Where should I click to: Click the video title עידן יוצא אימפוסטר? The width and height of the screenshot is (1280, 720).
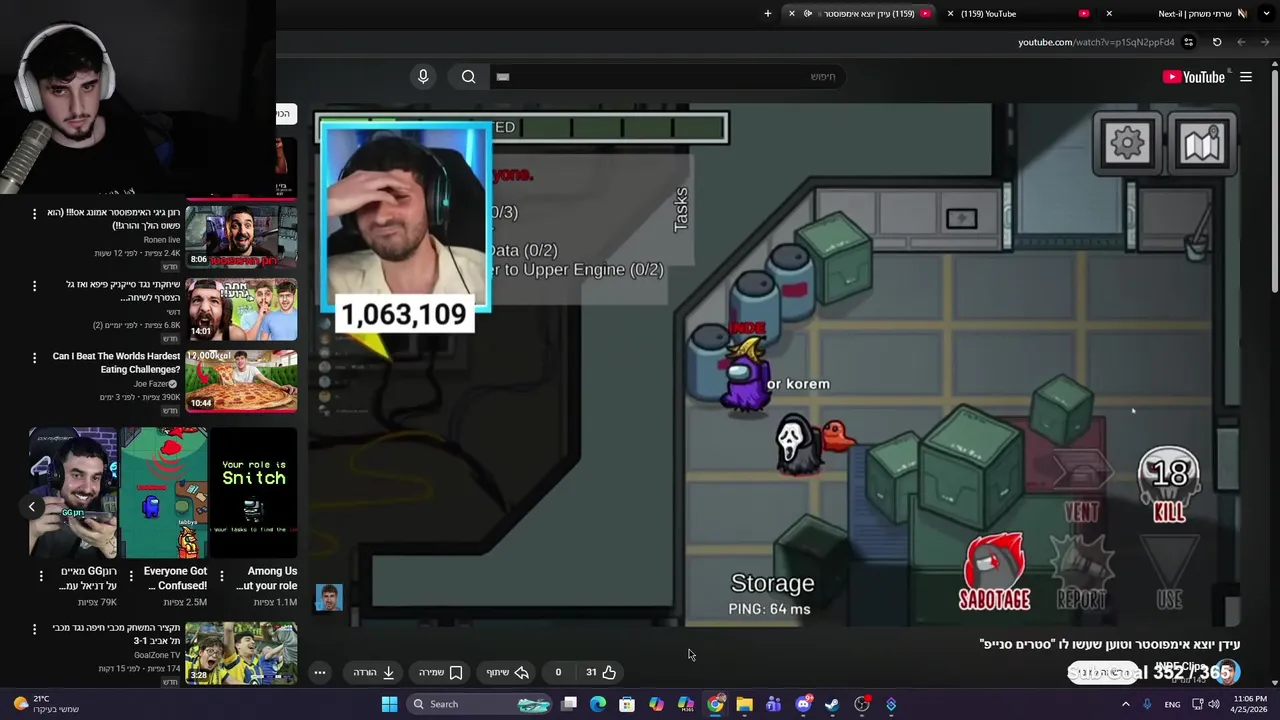coord(1110,645)
